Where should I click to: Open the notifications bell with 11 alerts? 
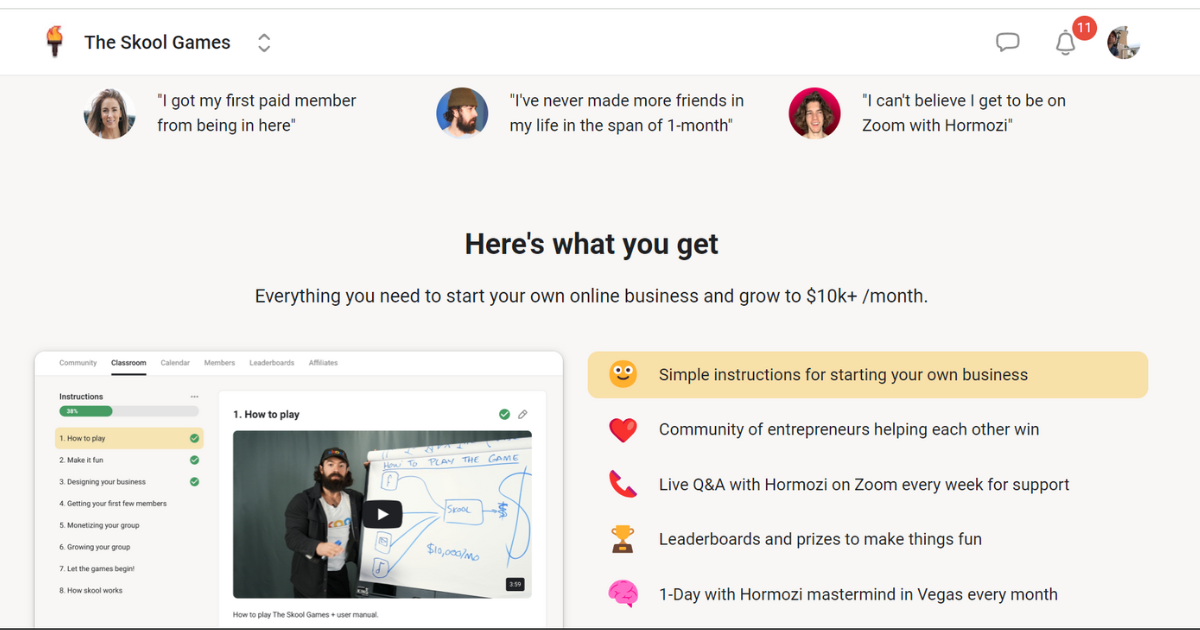point(1066,43)
